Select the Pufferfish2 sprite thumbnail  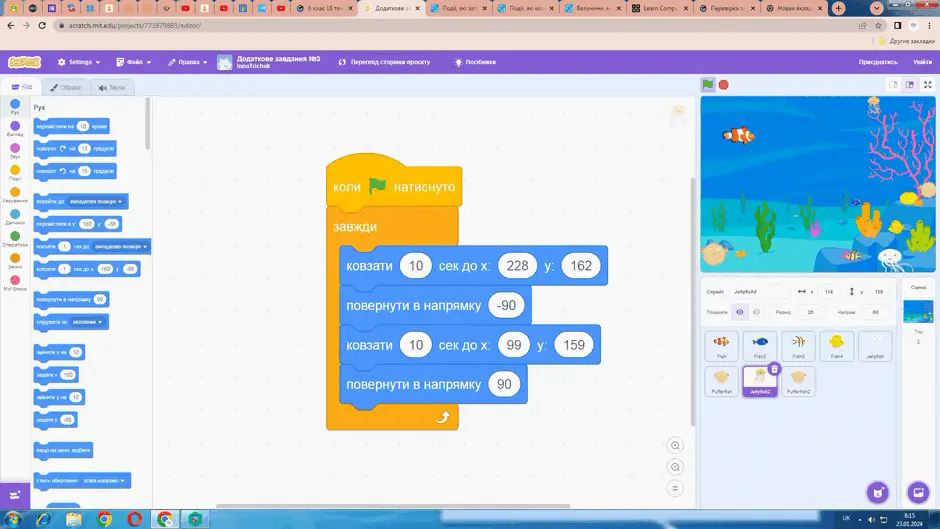[798, 381]
